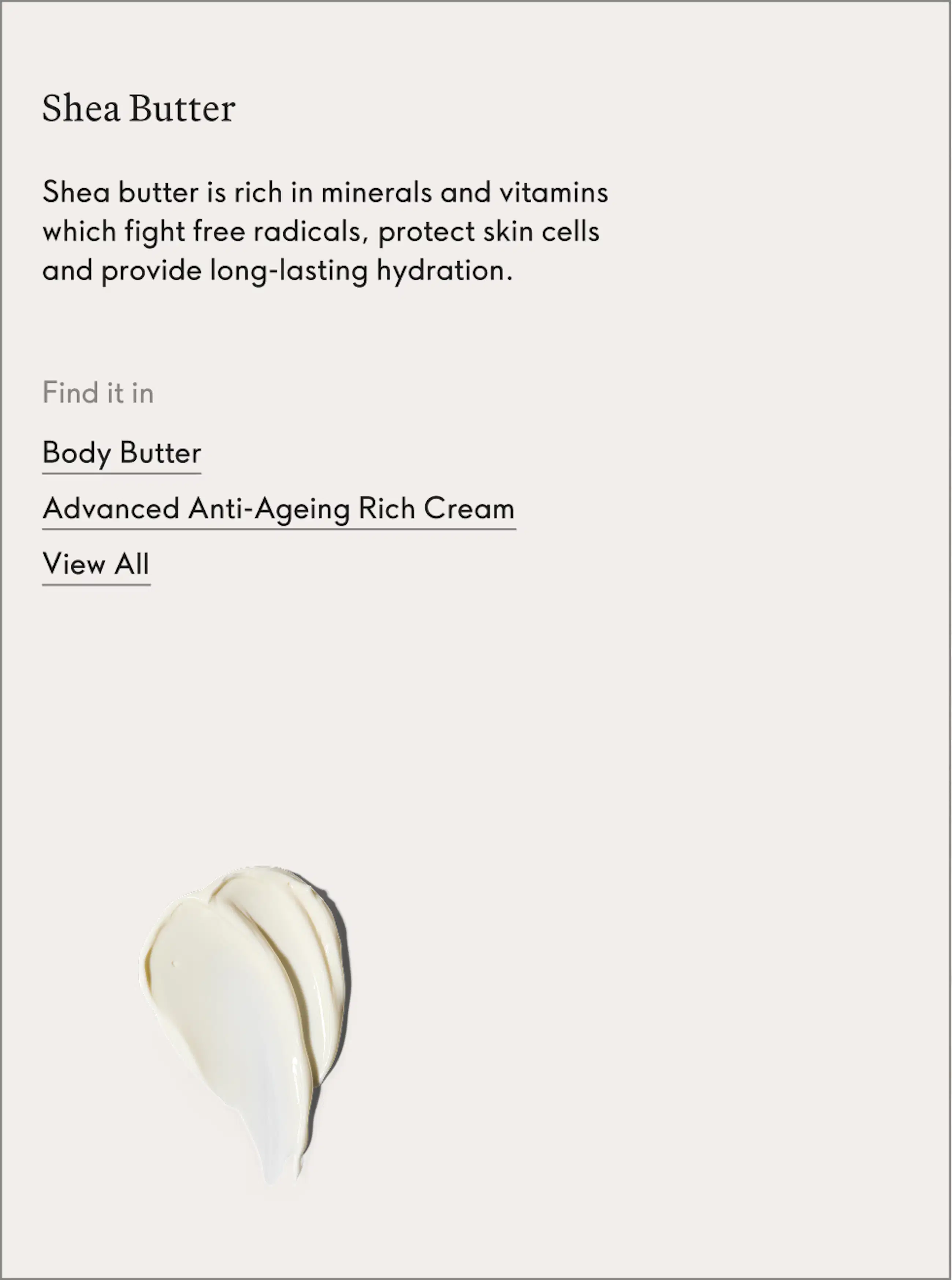Click the word 'Butter' in the Body Butter link
The height and width of the screenshot is (1280, 952).
pyautogui.click(x=161, y=453)
